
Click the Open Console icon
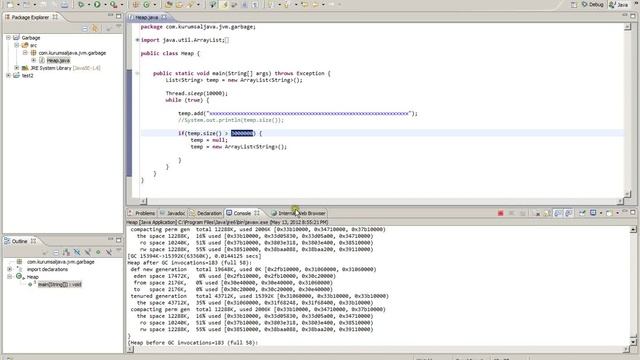tap(609, 213)
